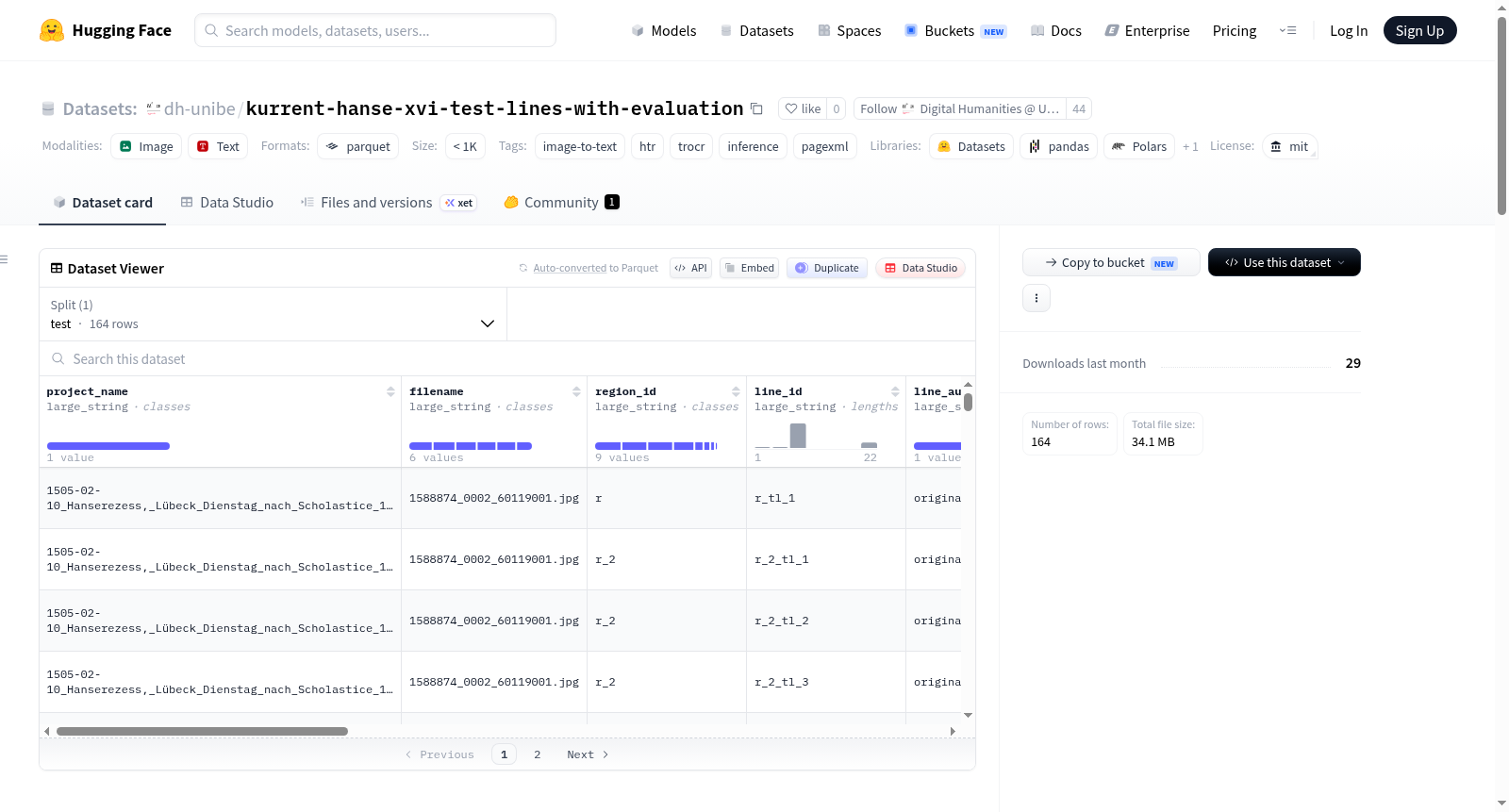The image size is (1509, 812).
Task: Sort the filename column
Action: [576, 391]
